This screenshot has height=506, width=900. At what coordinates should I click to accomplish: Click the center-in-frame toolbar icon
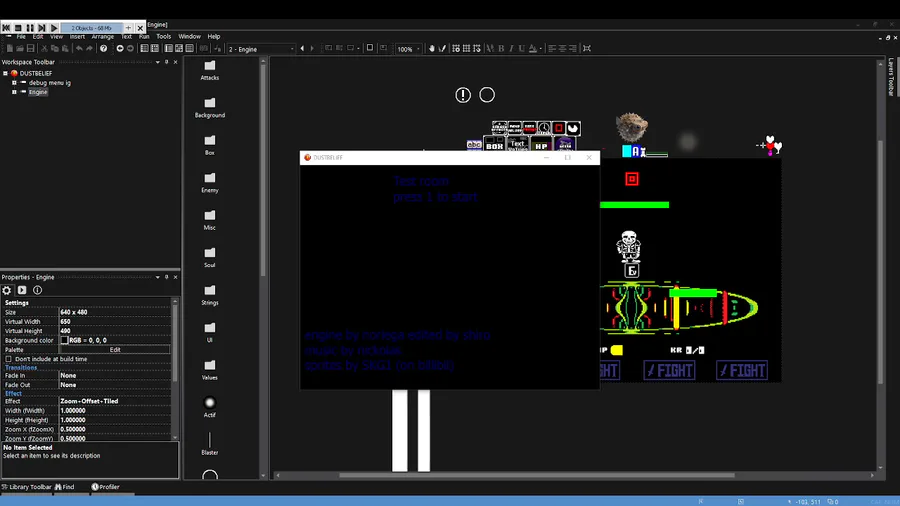pos(587,49)
